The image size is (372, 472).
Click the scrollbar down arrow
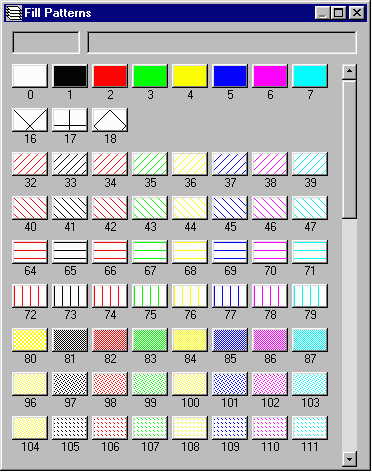(349, 459)
